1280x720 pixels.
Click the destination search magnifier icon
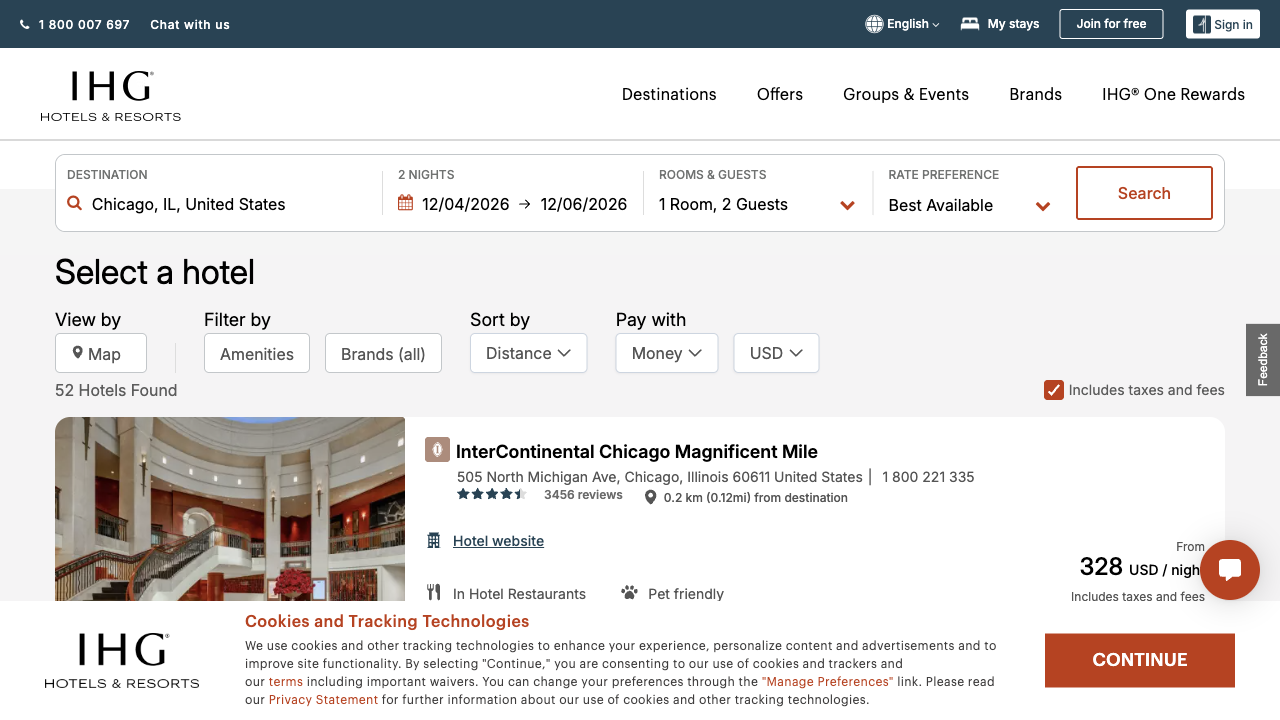point(74,203)
